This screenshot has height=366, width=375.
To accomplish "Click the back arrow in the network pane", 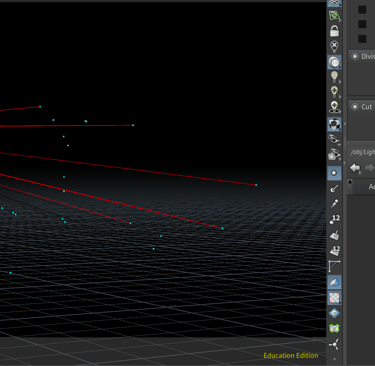I will (x=355, y=168).
